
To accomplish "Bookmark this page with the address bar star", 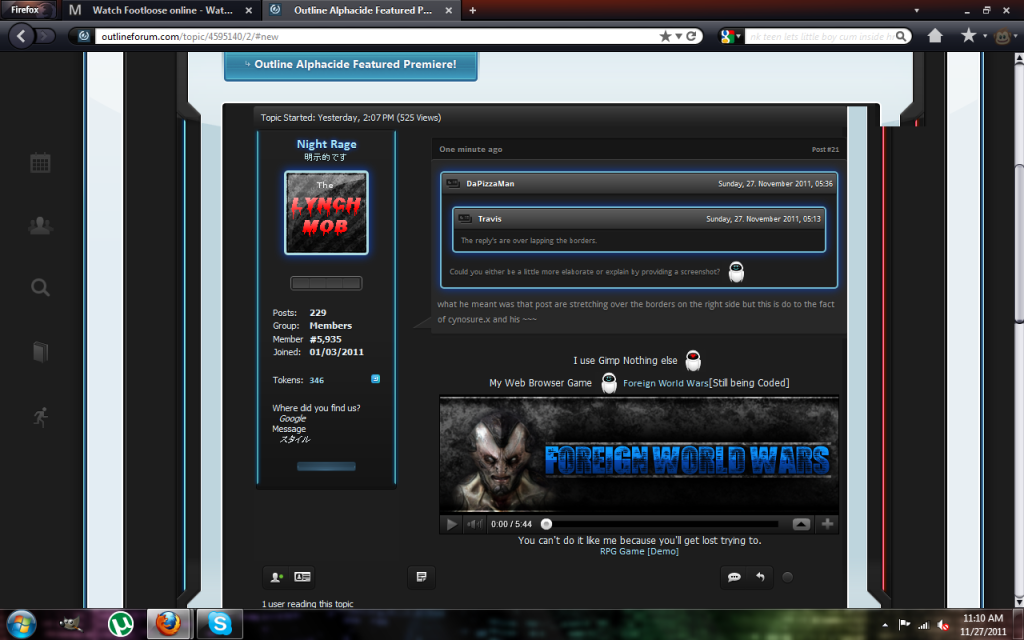I will click(x=666, y=36).
